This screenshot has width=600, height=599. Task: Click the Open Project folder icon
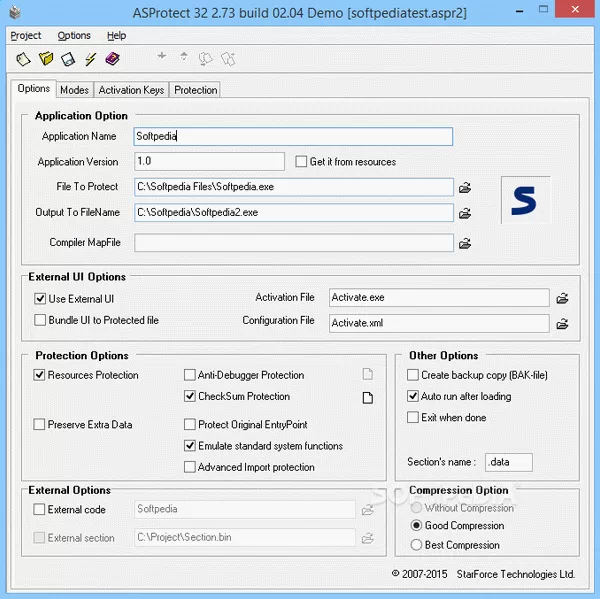coord(46,59)
